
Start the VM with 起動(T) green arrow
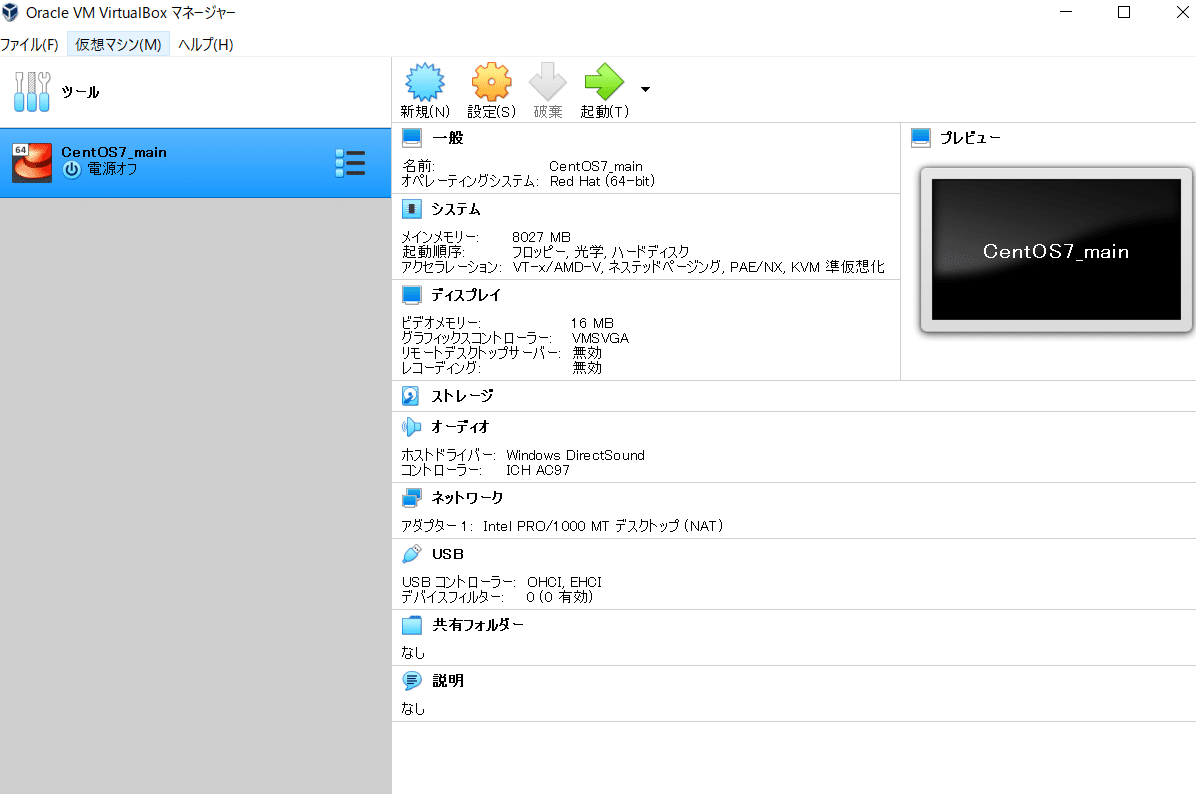[604, 82]
